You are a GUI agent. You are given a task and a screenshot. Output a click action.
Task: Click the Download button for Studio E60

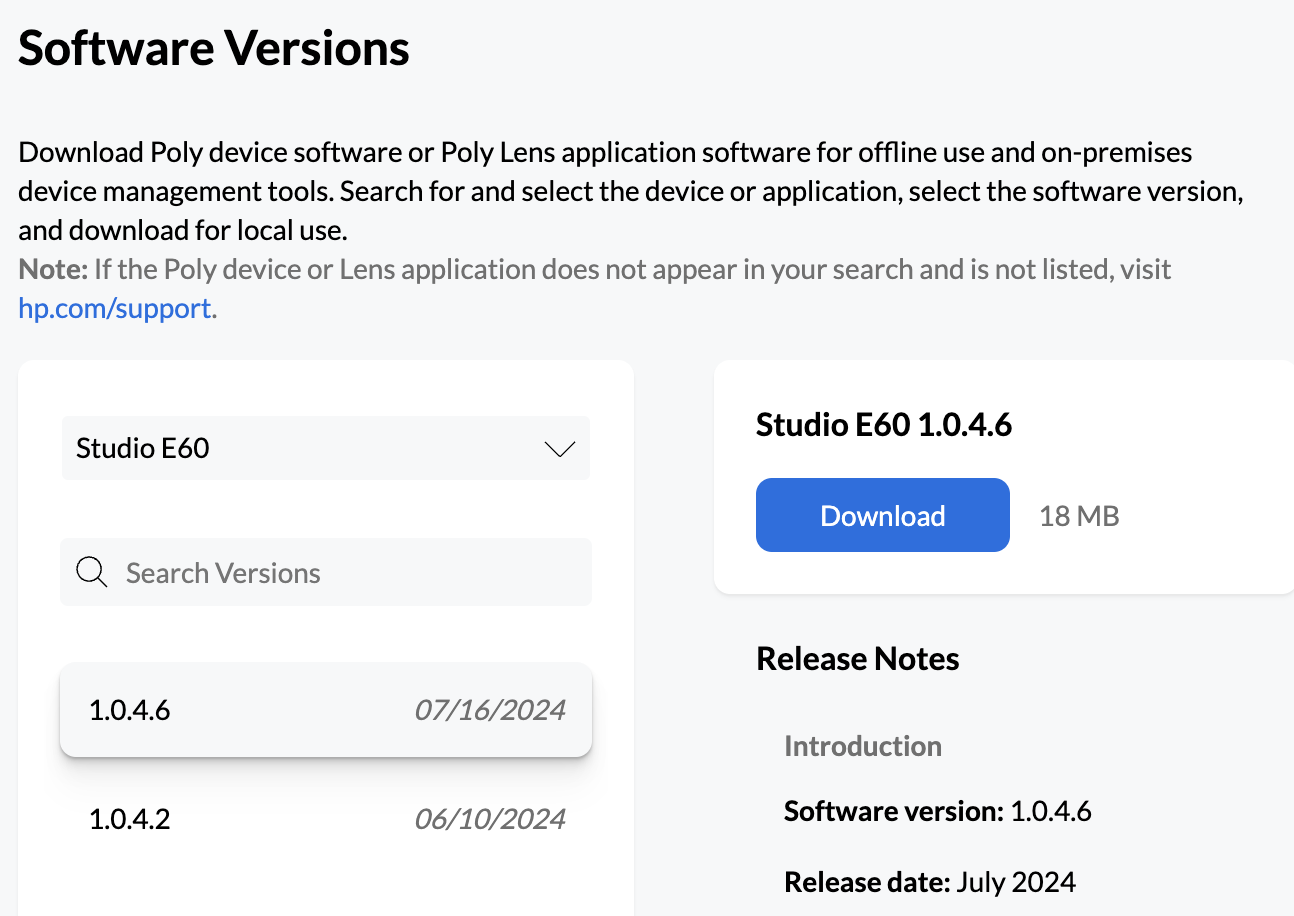tap(882, 514)
